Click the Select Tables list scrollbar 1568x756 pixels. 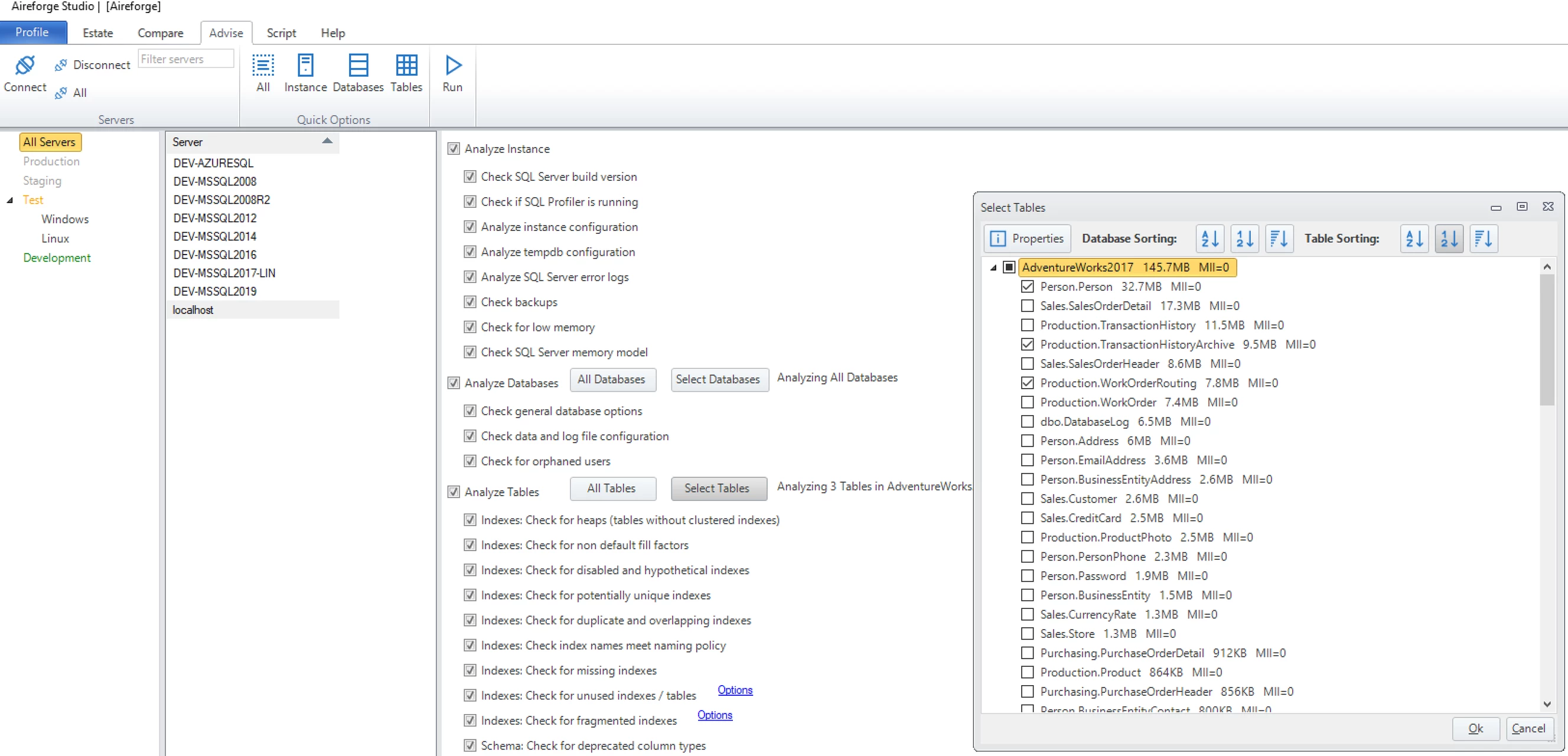[1547, 341]
